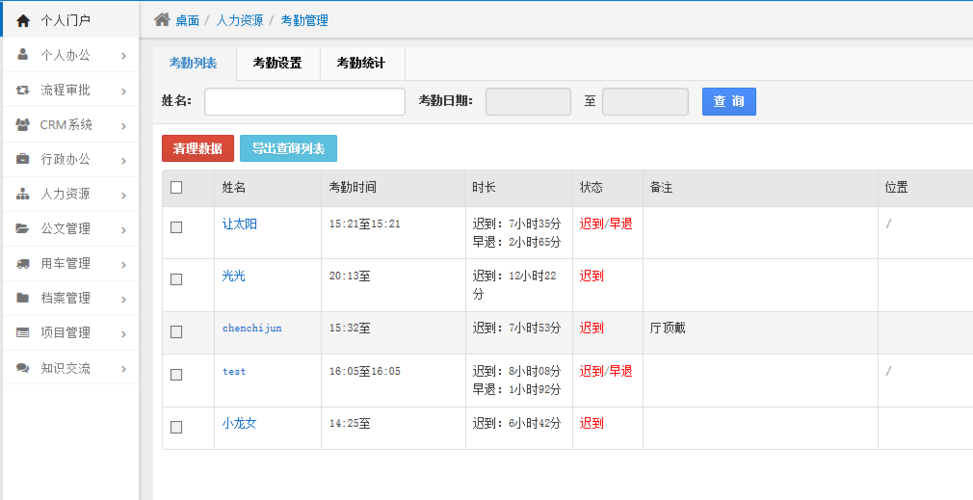The height and width of the screenshot is (500, 973).
Task: Click the 个人办公 user icon
Action: tap(23, 55)
